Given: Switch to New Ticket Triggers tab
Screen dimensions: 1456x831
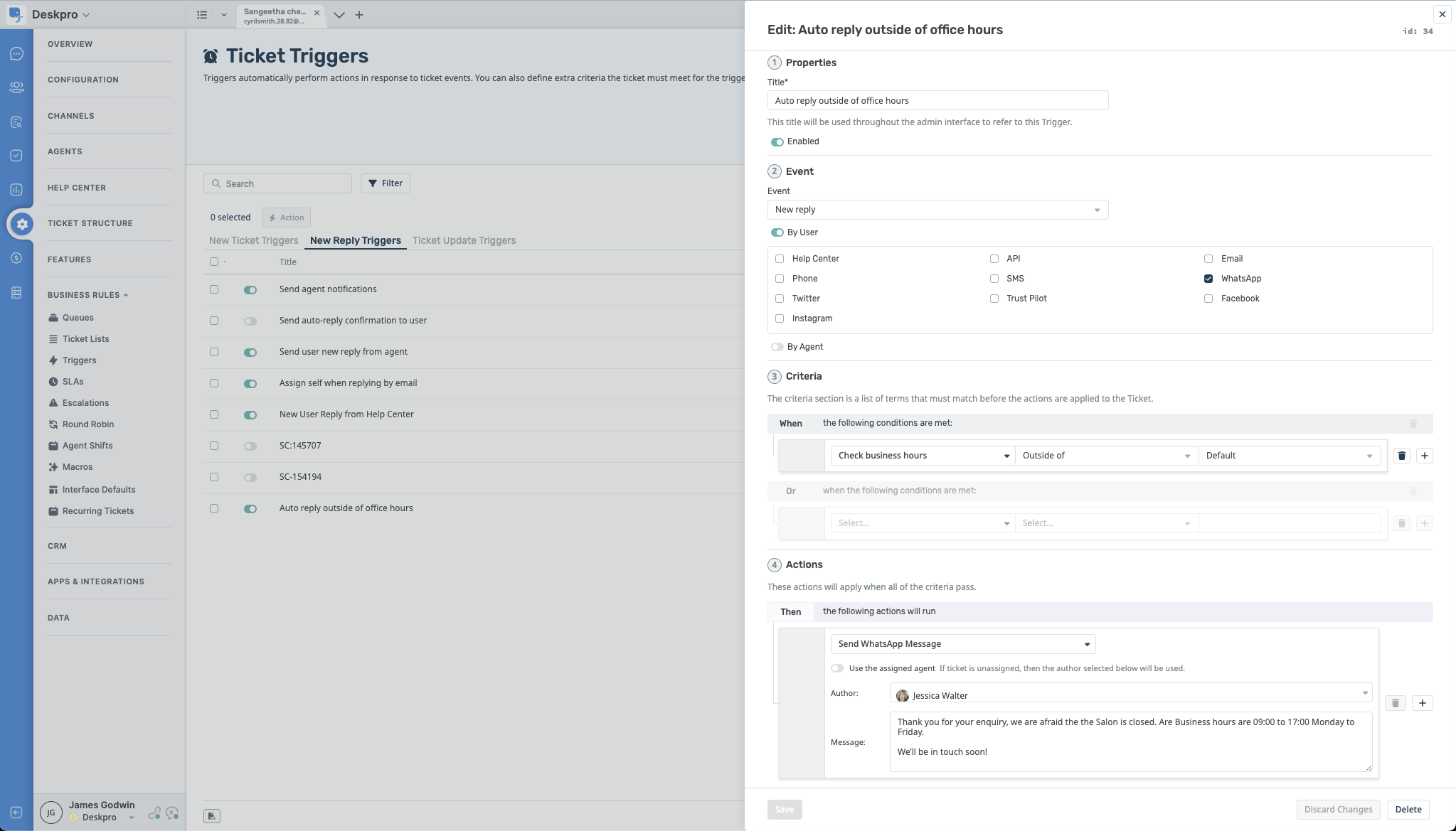Looking at the screenshot, I should click(253, 241).
